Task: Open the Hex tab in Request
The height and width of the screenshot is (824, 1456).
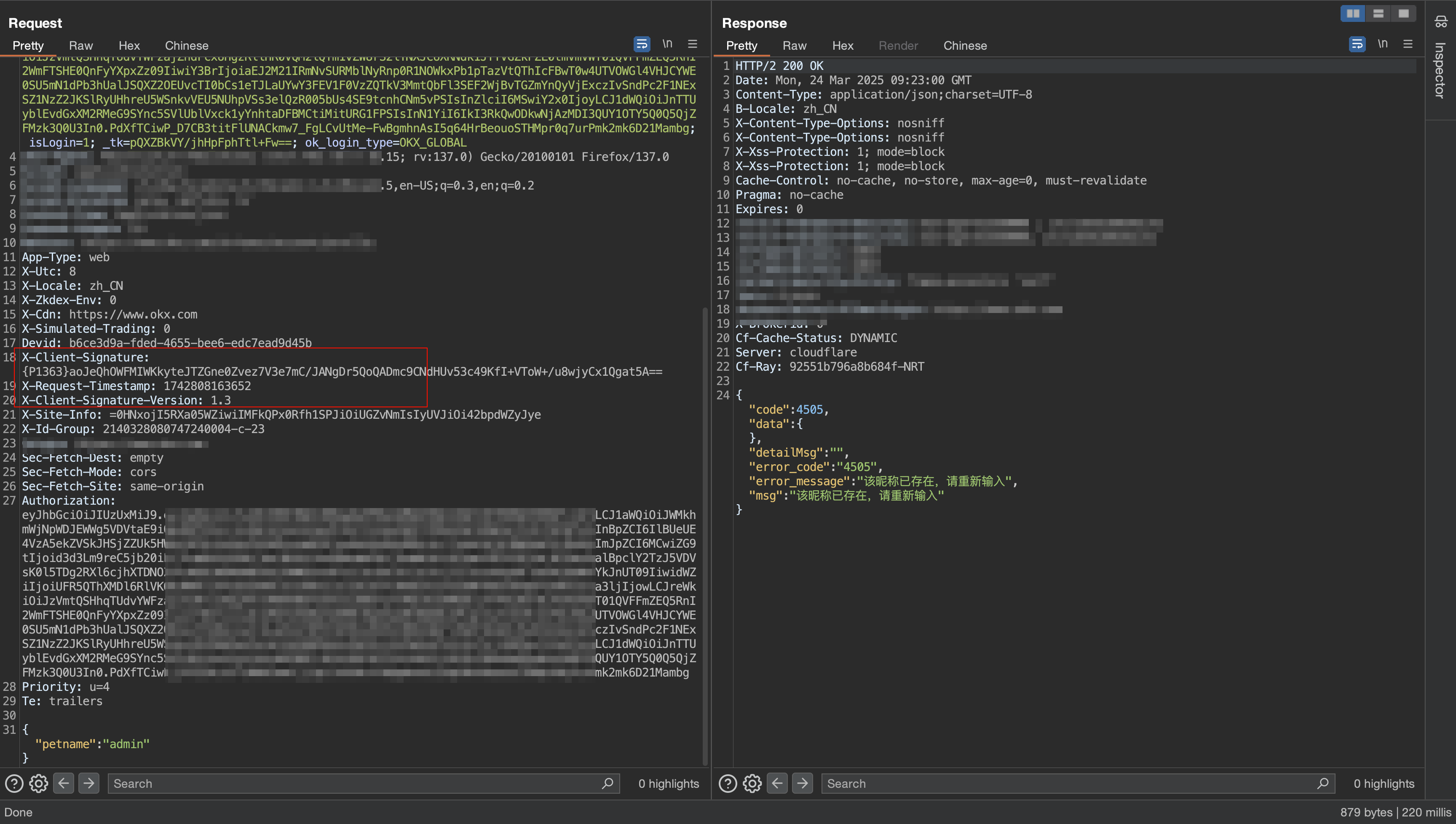Action: pyautogui.click(x=129, y=45)
